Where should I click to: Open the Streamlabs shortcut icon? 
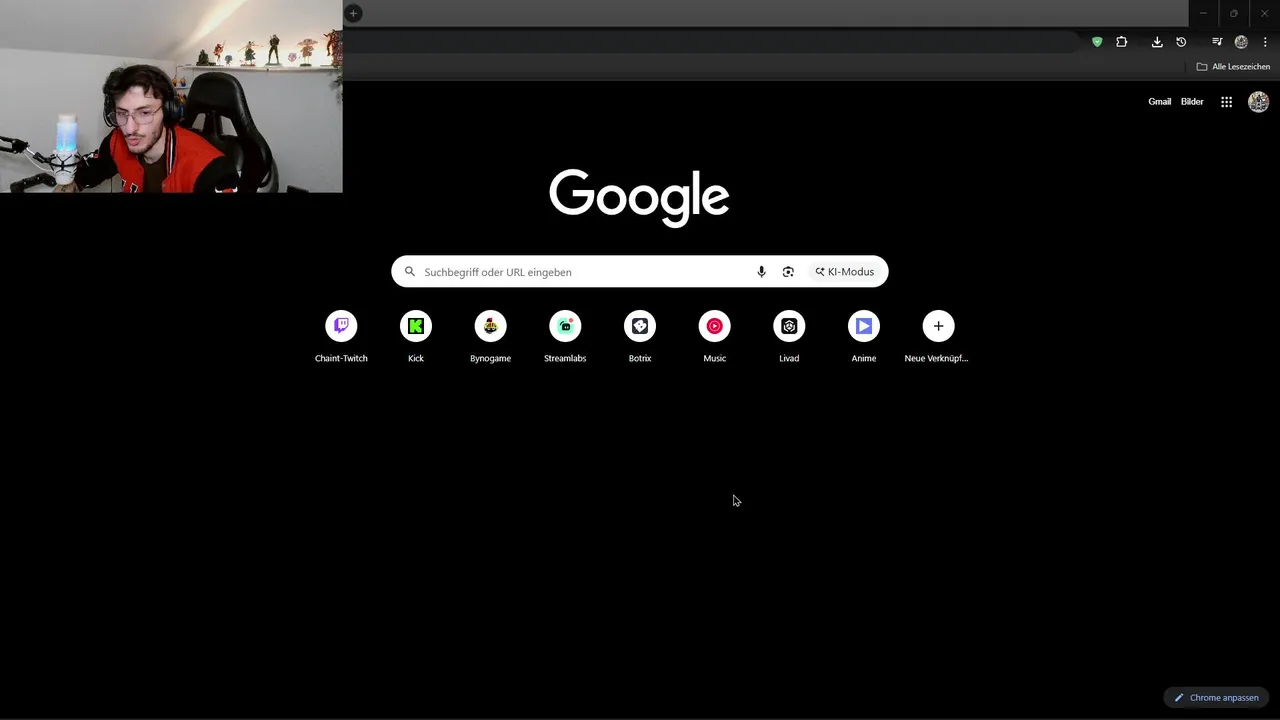(x=565, y=326)
